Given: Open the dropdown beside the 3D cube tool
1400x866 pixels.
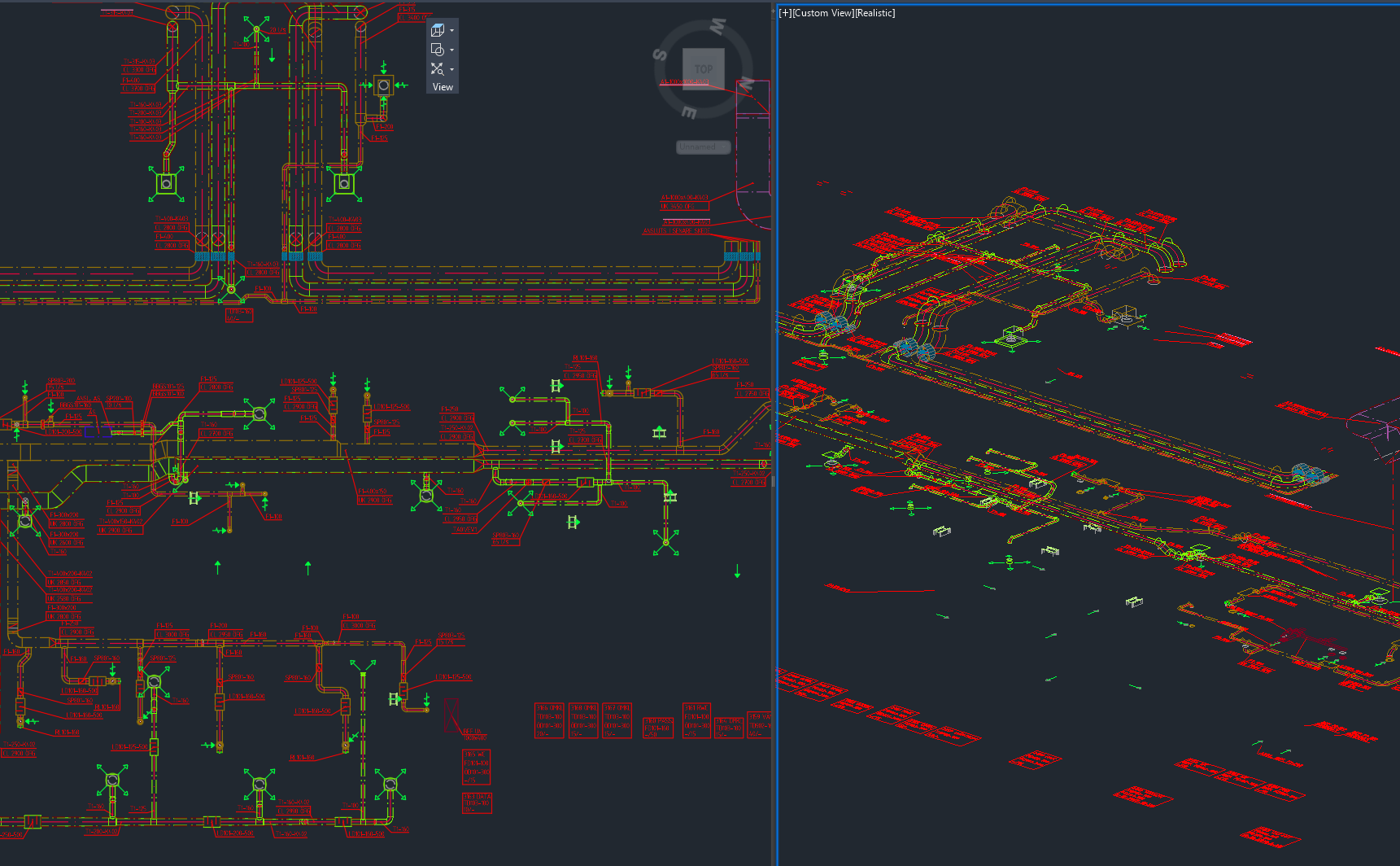Looking at the screenshot, I should tap(451, 30).
